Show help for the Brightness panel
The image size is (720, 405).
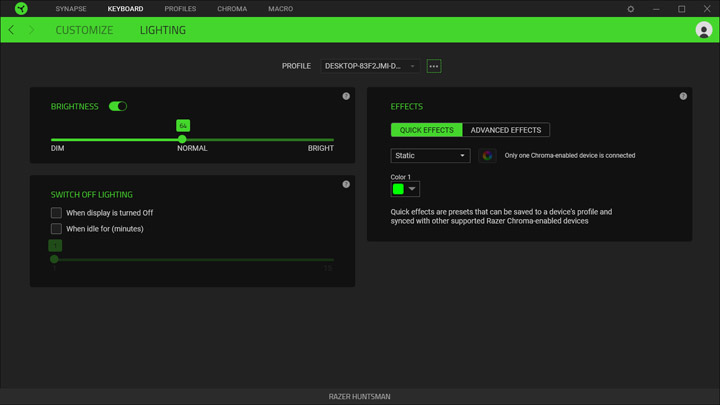(346, 96)
